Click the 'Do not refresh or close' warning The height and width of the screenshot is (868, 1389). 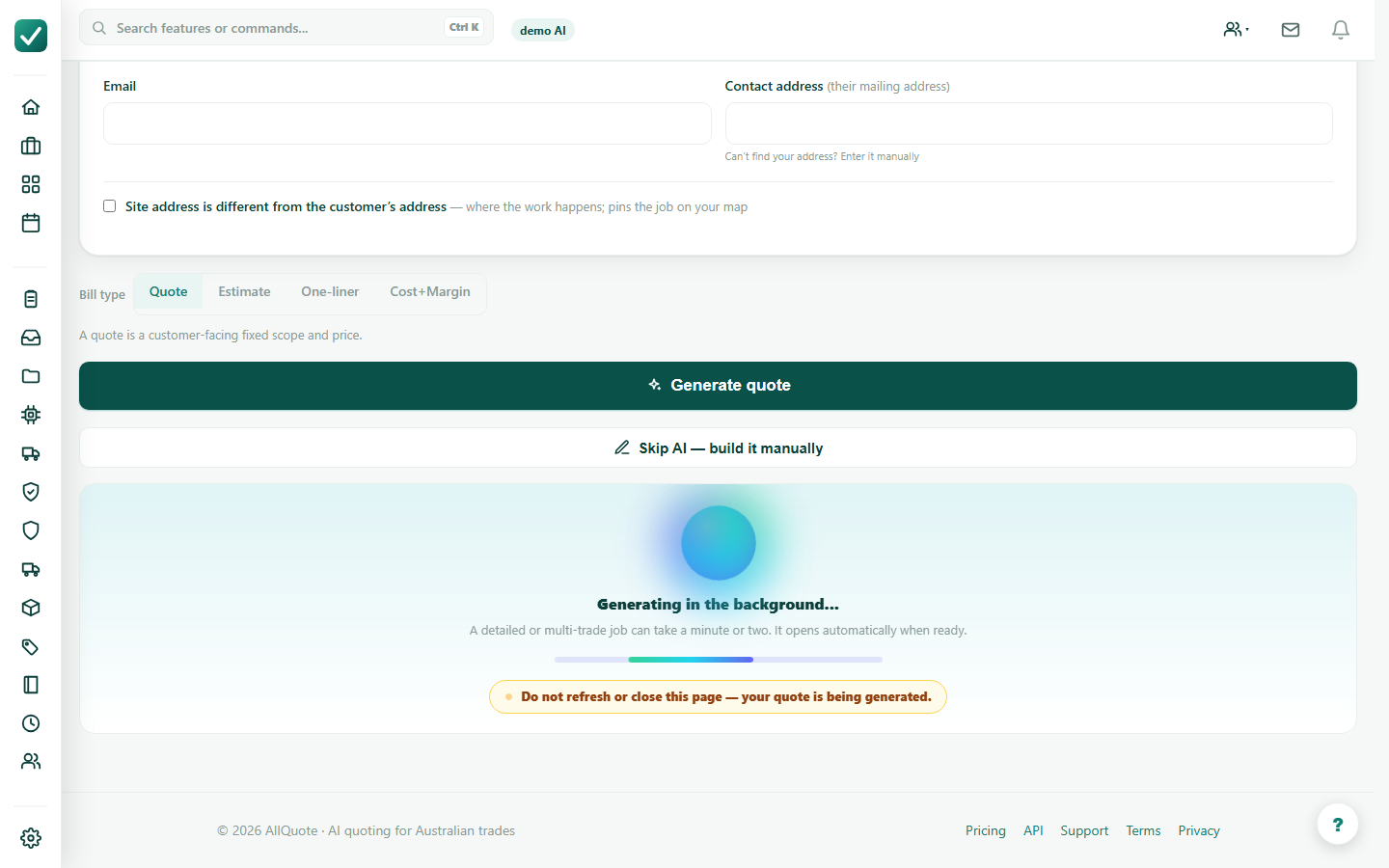[x=718, y=696]
